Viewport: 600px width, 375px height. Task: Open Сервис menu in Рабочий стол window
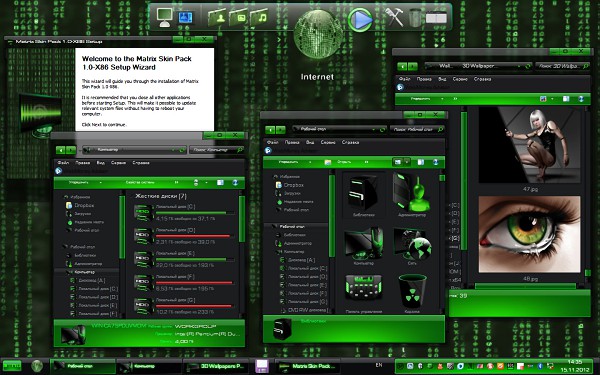328,142
